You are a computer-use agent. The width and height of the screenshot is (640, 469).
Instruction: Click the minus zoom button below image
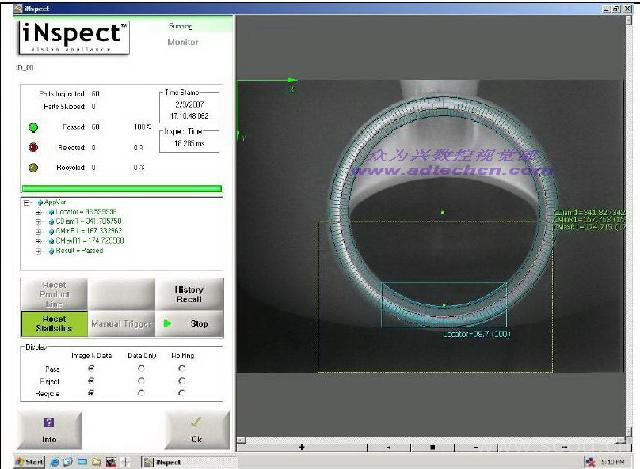[x=476, y=445]
